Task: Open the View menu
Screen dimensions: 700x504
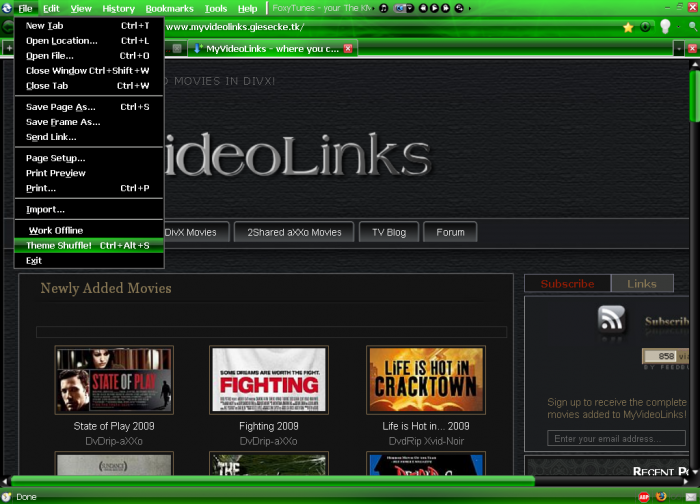Action: [x=81, y=8]
